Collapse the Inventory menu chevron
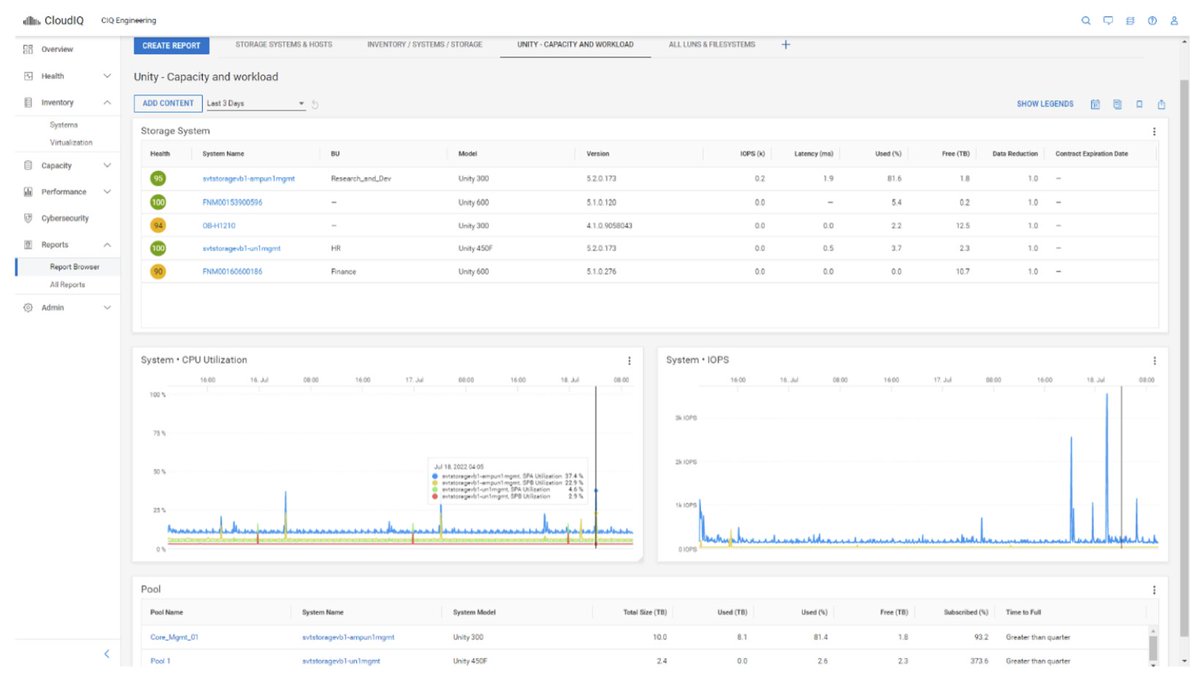Image resolution: width=1200 pixels, height=684 pixels. click(x=107, y=102)
